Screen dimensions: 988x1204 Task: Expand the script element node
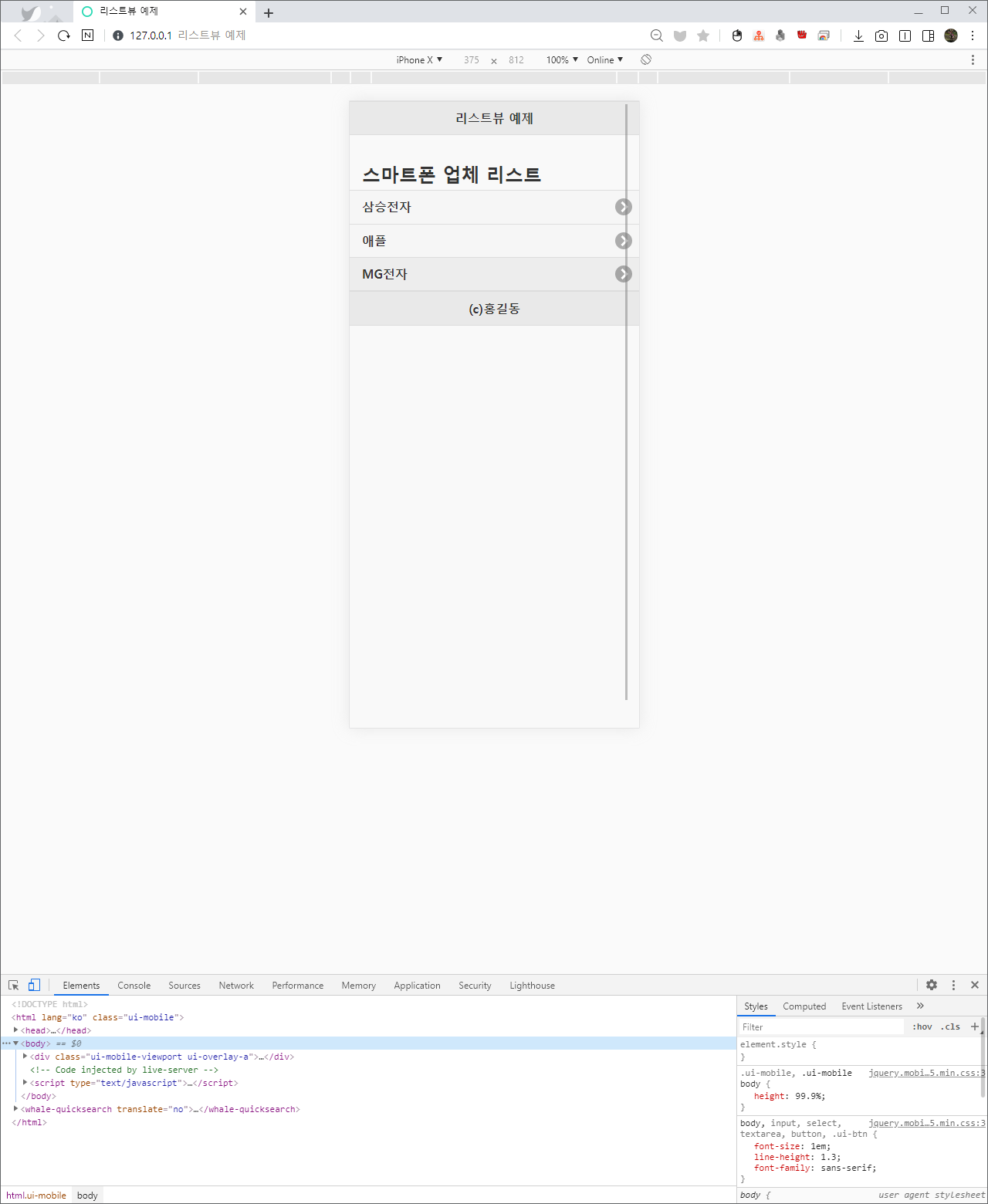[25, 1083]
